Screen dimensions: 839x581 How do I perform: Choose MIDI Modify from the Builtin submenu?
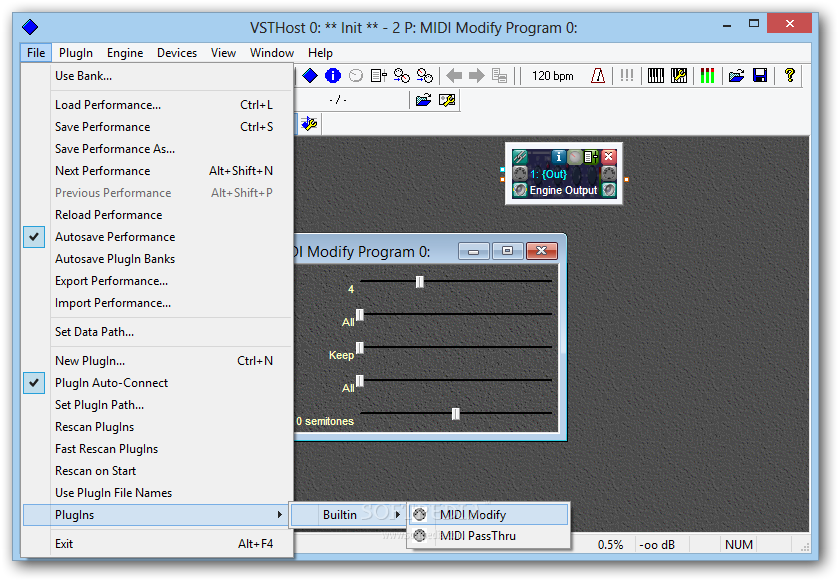[x=489, y=515]
